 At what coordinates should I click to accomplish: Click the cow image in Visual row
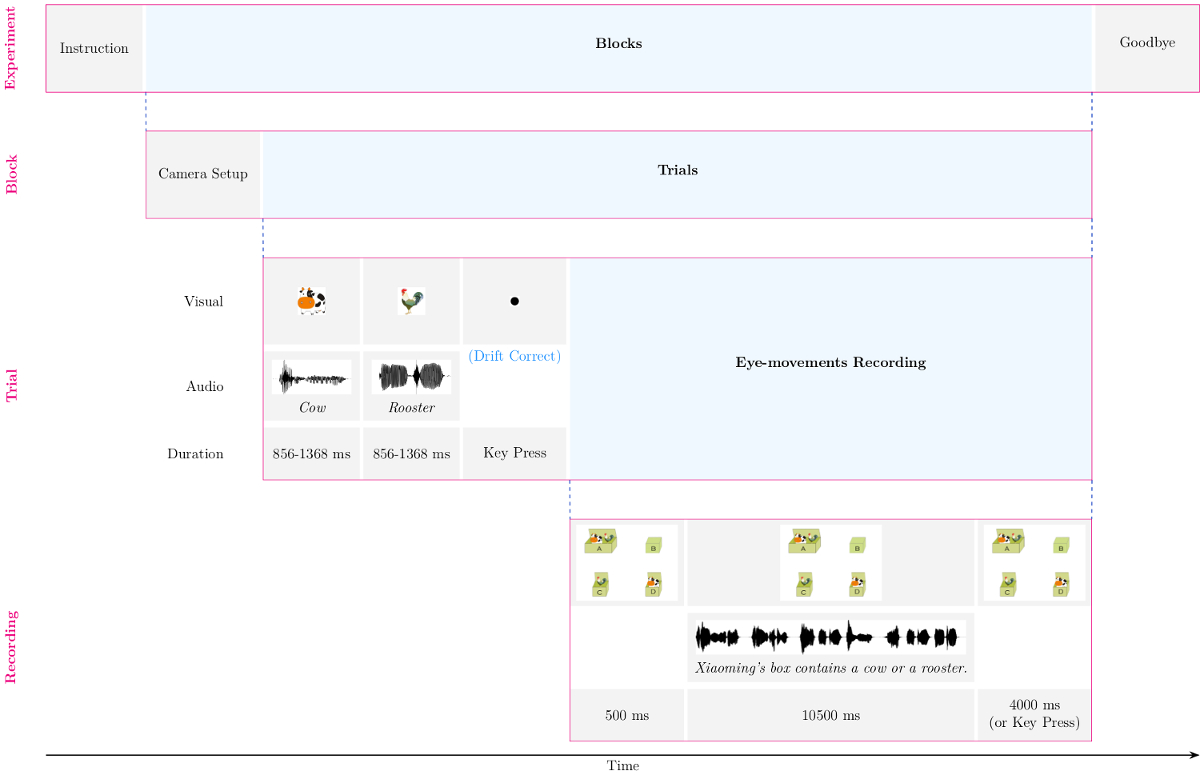(x=312, y=301)
